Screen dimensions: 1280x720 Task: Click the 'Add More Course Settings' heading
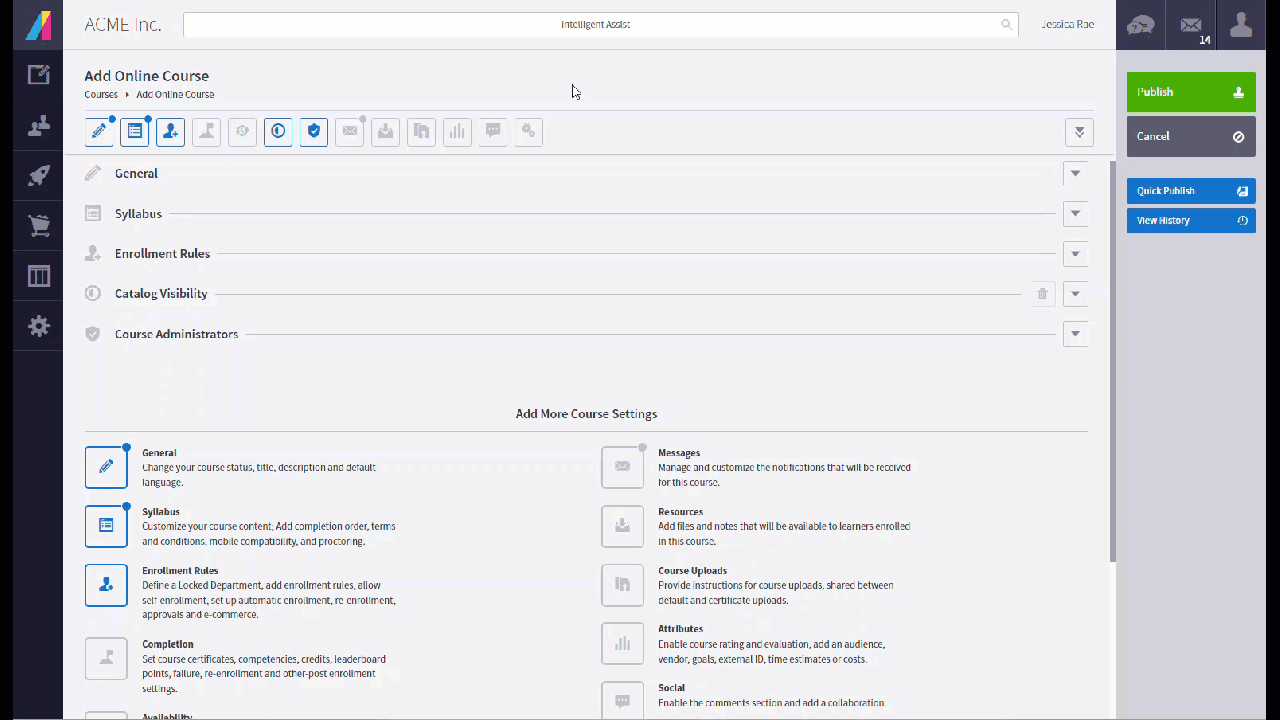pos(586,413)
